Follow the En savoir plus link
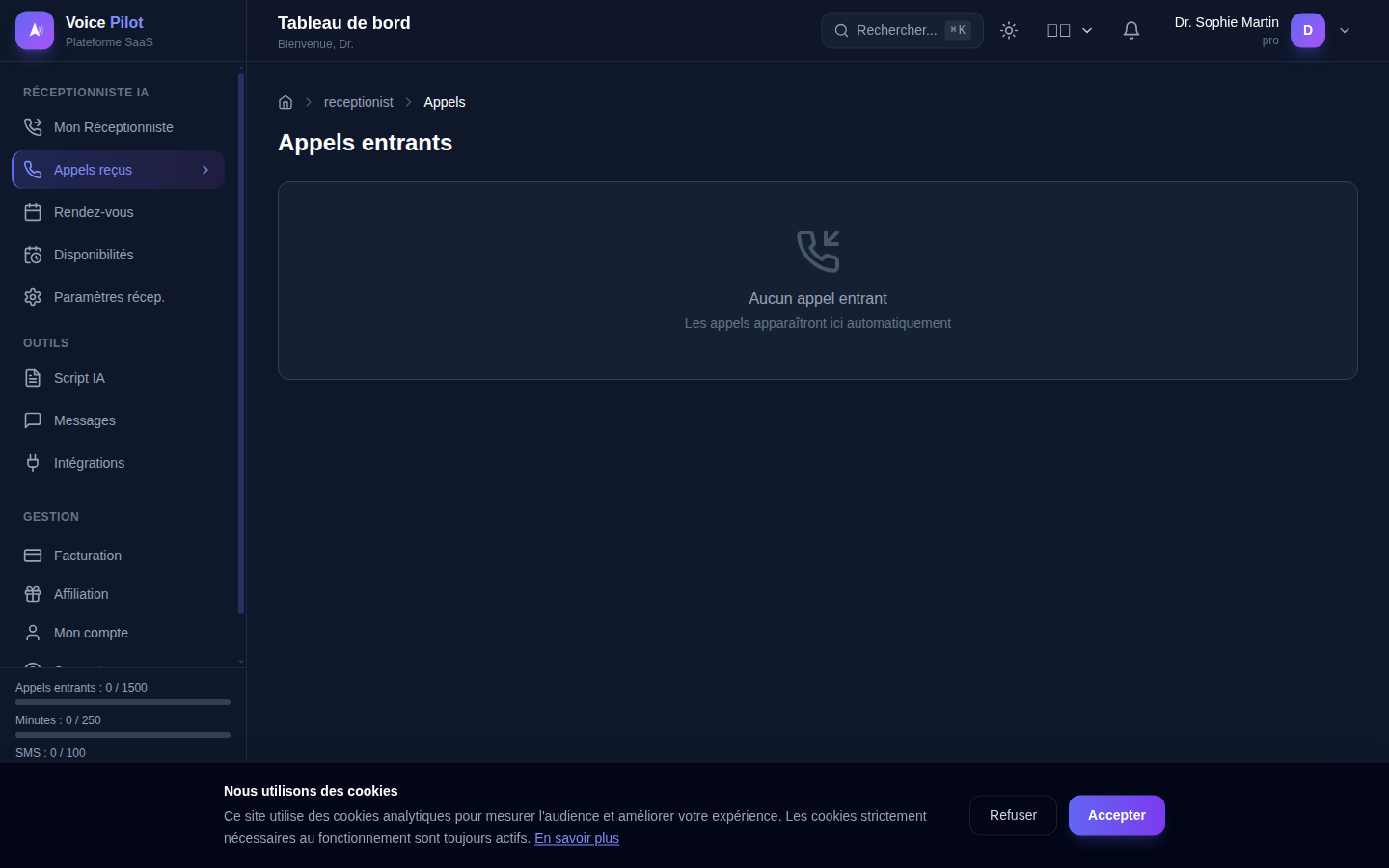1389x868 pixels. [577, 838]
